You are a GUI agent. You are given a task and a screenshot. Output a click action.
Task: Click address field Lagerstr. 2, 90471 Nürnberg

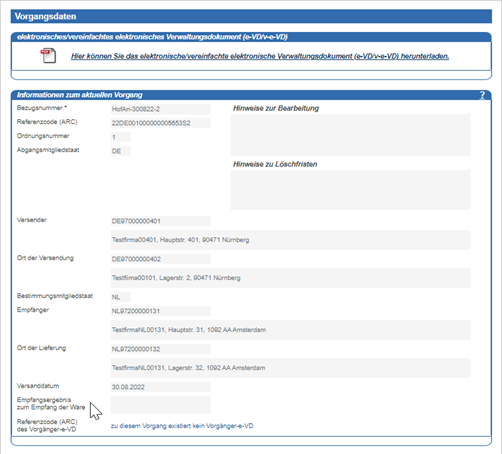pos(291,278)
